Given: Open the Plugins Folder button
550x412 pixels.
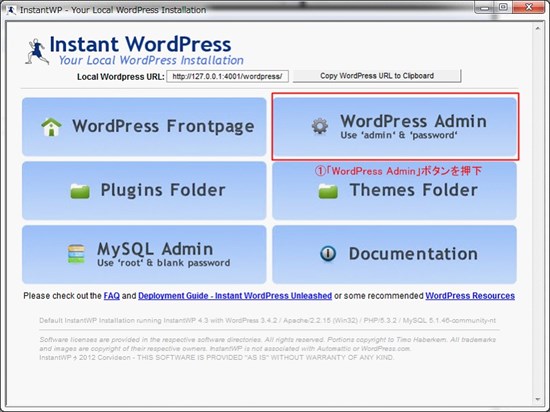Looking at the screenshot, I should point(144,190).
